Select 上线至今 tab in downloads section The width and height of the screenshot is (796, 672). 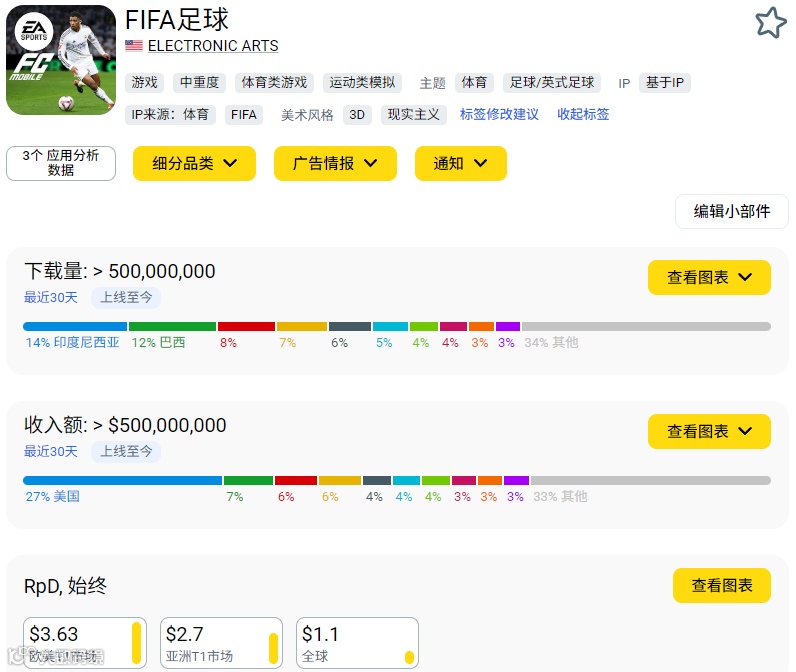coord(126,297)
